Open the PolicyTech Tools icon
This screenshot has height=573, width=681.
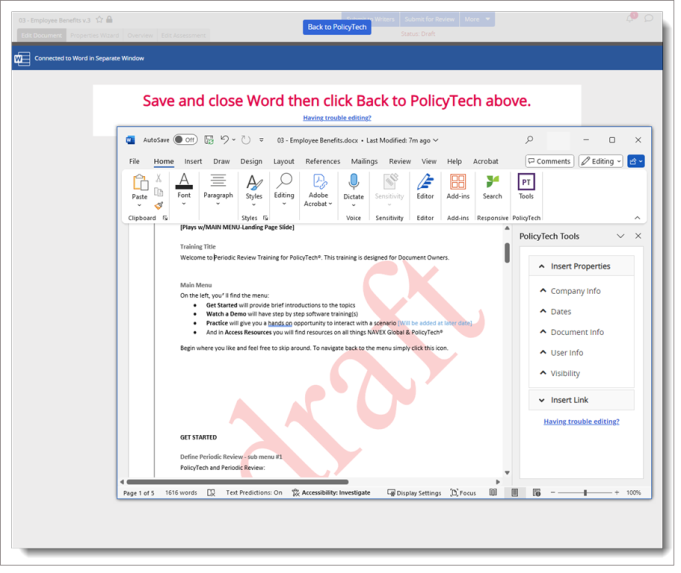tap(526, 182)
